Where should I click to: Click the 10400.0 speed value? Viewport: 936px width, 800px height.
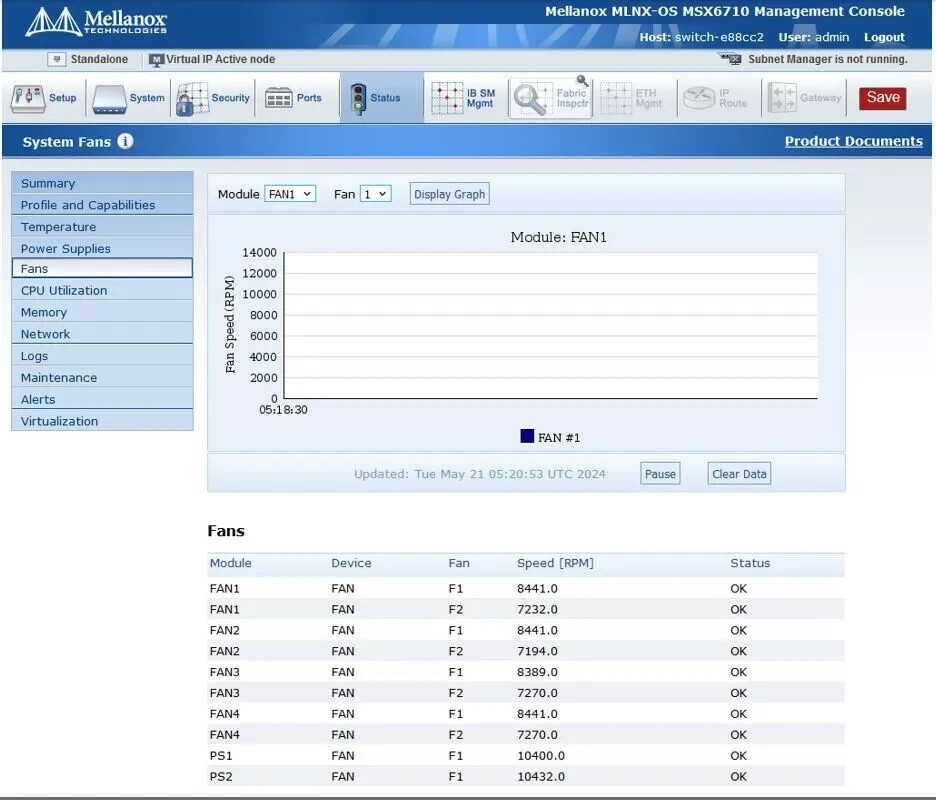click(x=541, y=756)
